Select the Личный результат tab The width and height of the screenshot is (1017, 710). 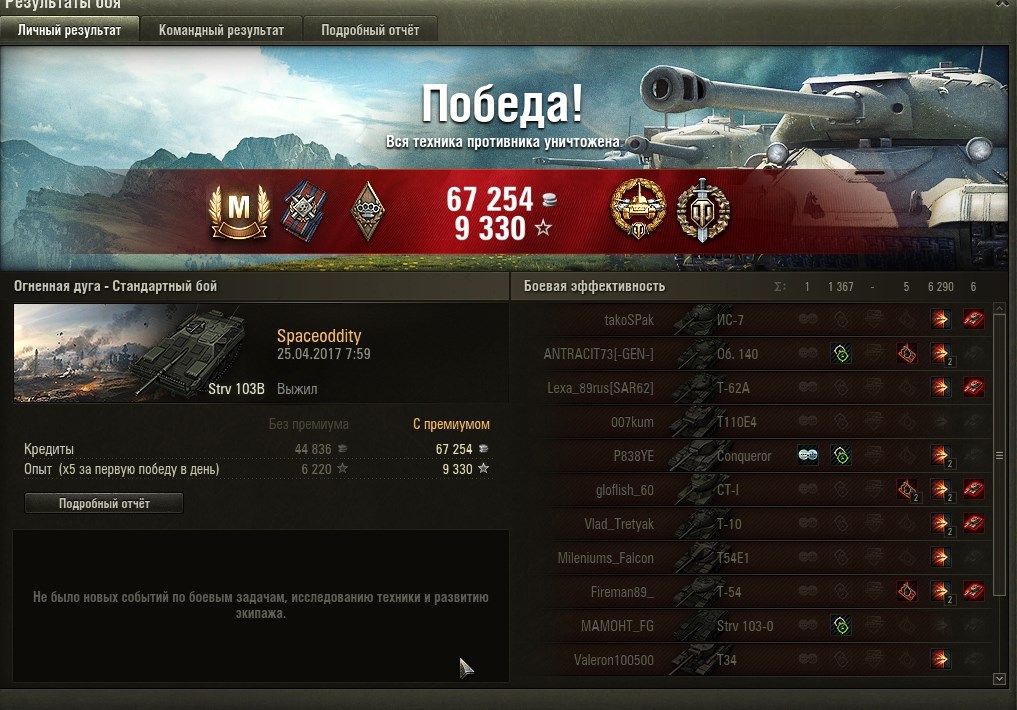tap(69, 30)
